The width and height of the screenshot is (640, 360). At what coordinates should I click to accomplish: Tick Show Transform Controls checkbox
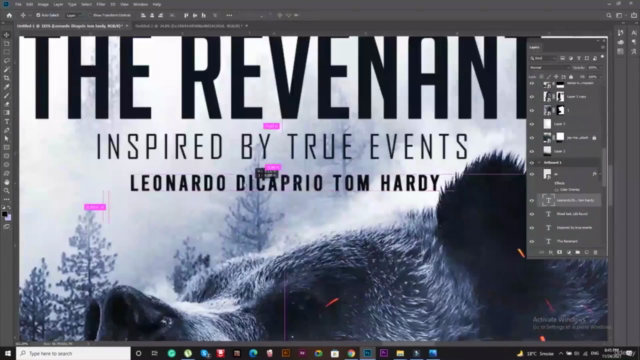click(x=90, y=15)
